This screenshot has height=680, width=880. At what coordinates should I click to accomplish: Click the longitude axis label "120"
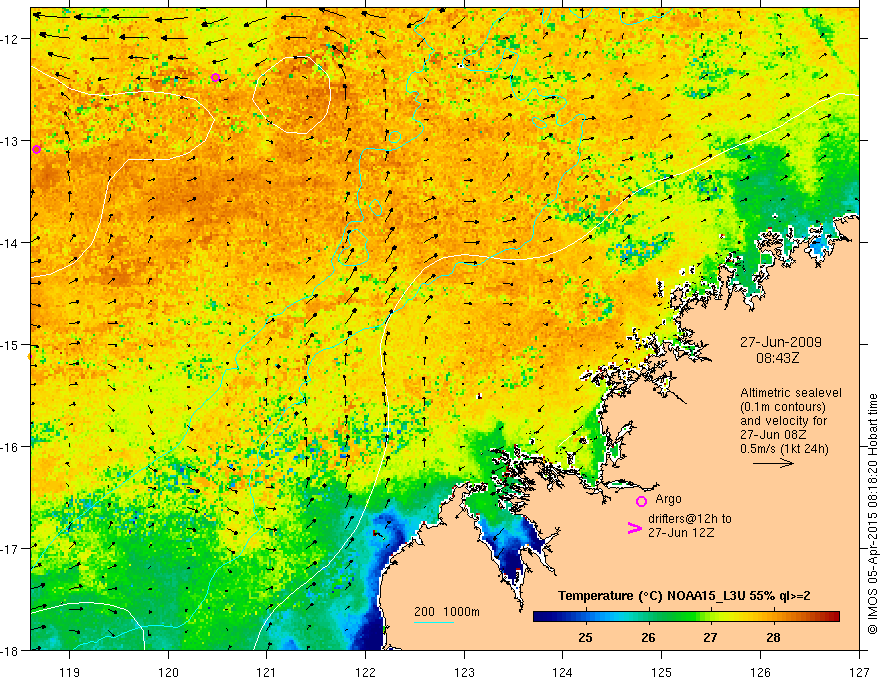[168, 672]
